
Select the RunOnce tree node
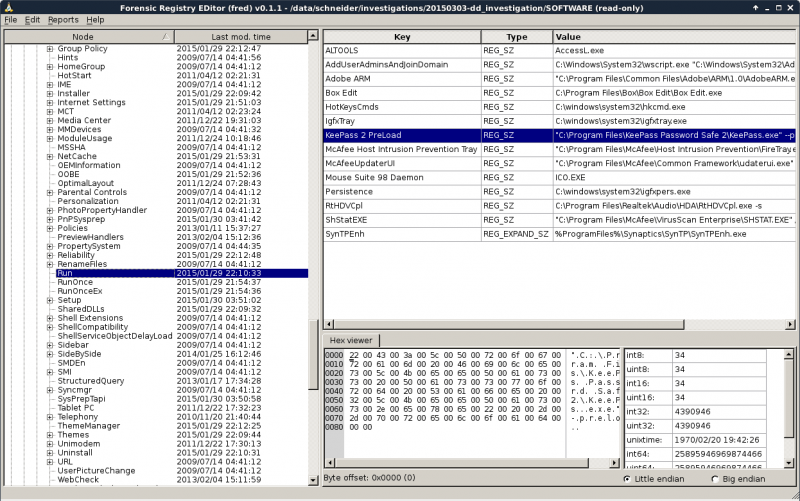pyautogui.click(x=75, y=282)
